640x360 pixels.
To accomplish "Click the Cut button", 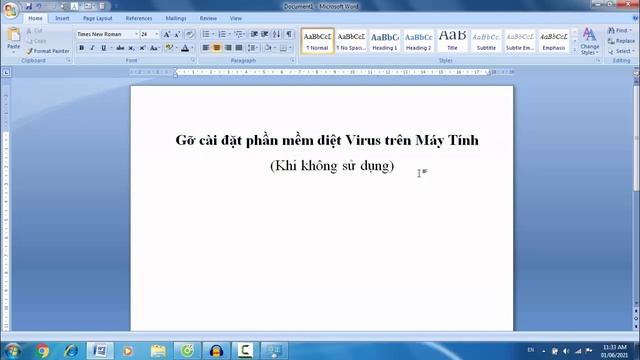I will click(34, 31).
